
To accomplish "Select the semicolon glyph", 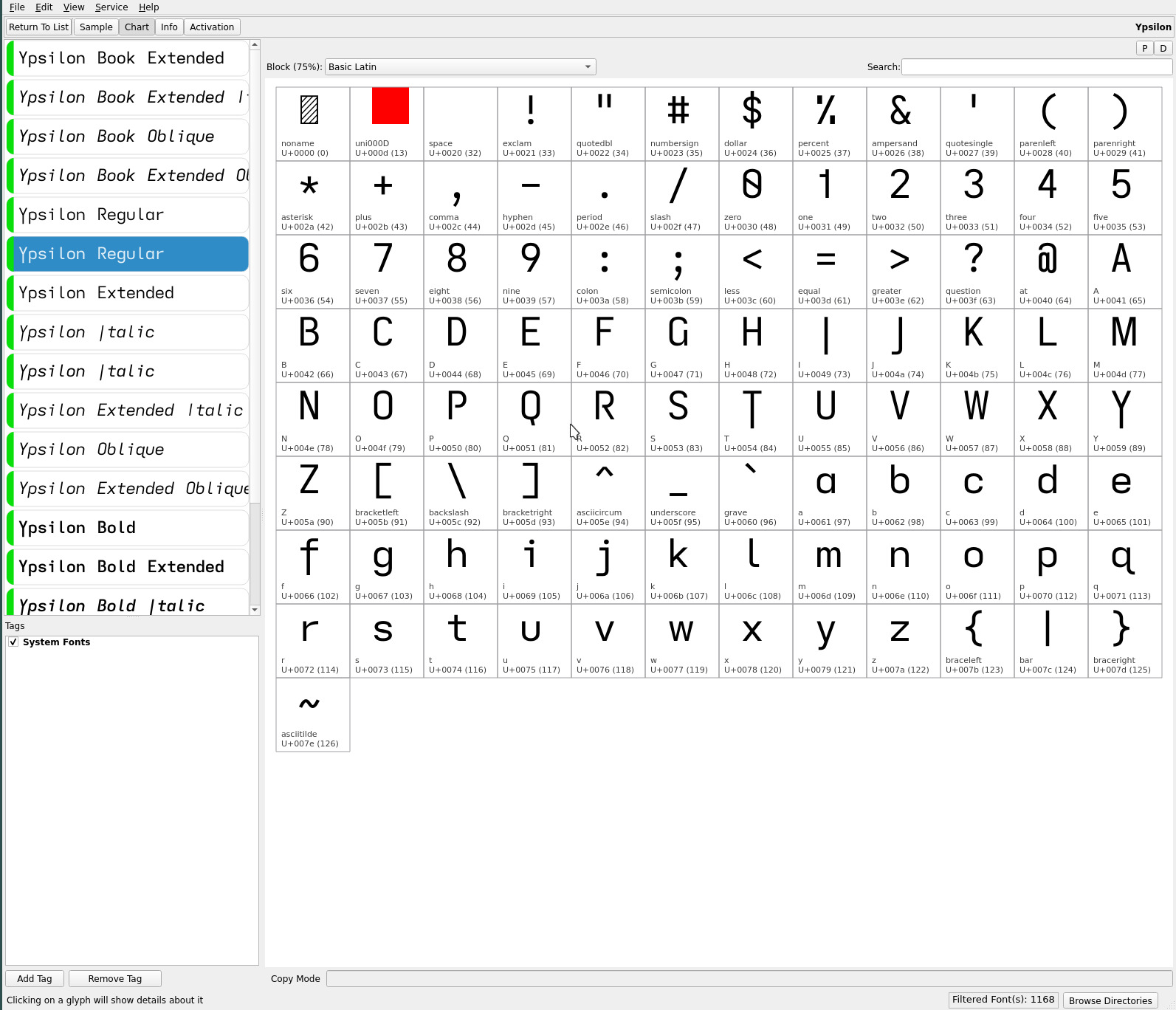I will click(x=682, y=272).
